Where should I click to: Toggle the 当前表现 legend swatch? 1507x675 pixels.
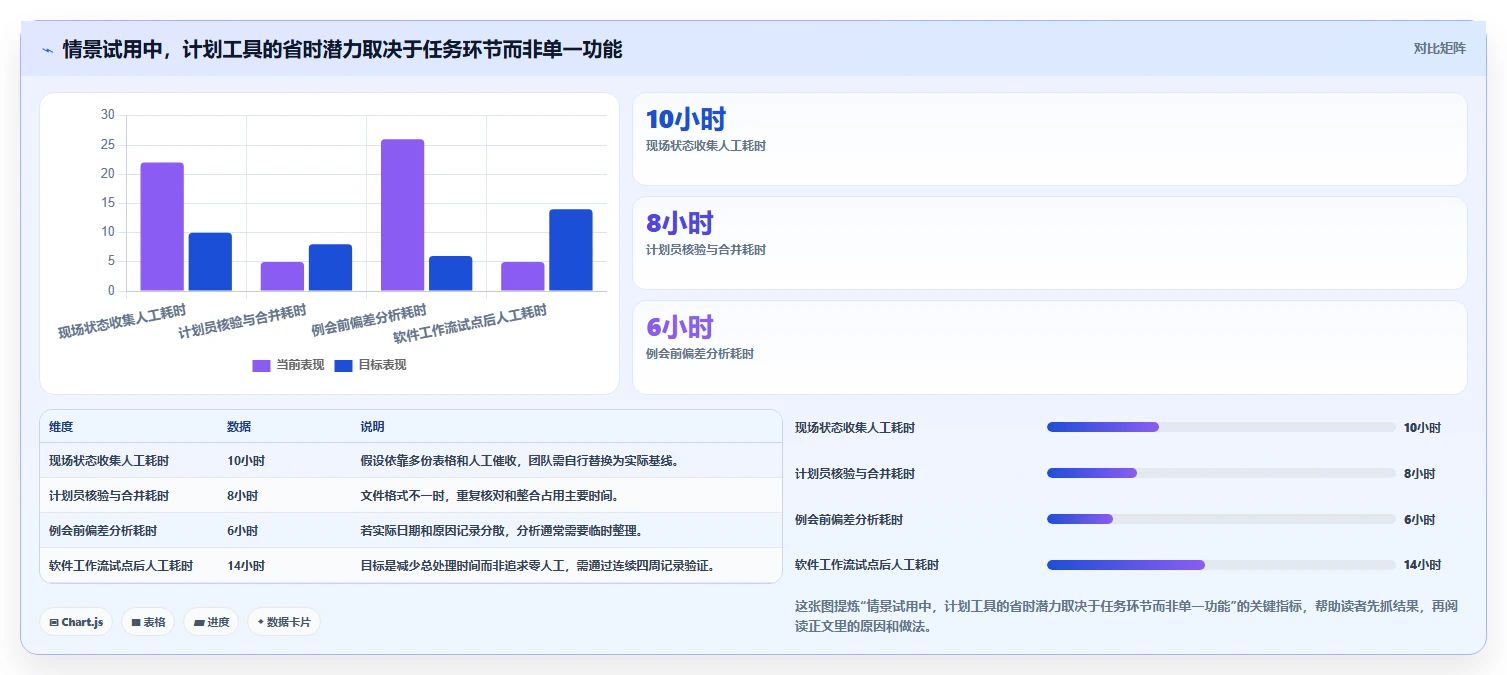pyautogui.click(x=261, y=365)
